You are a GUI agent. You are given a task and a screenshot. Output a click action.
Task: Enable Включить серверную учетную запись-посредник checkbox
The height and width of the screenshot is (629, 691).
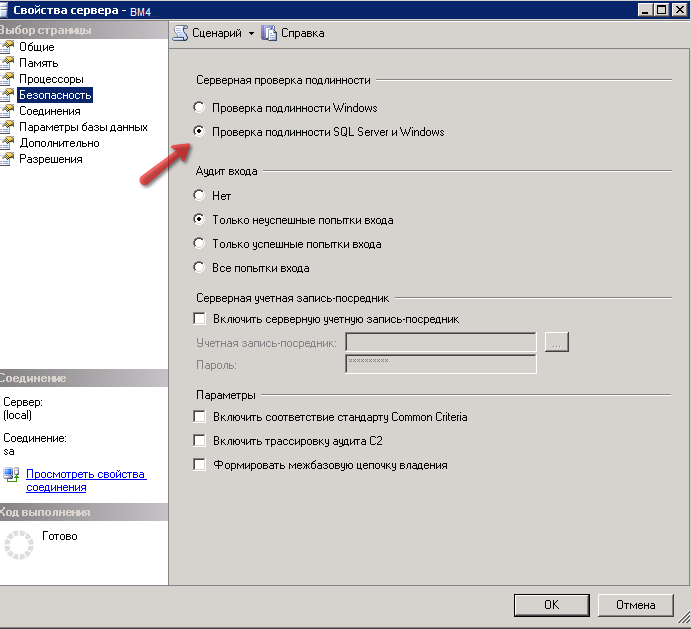(x=200, y=319)
